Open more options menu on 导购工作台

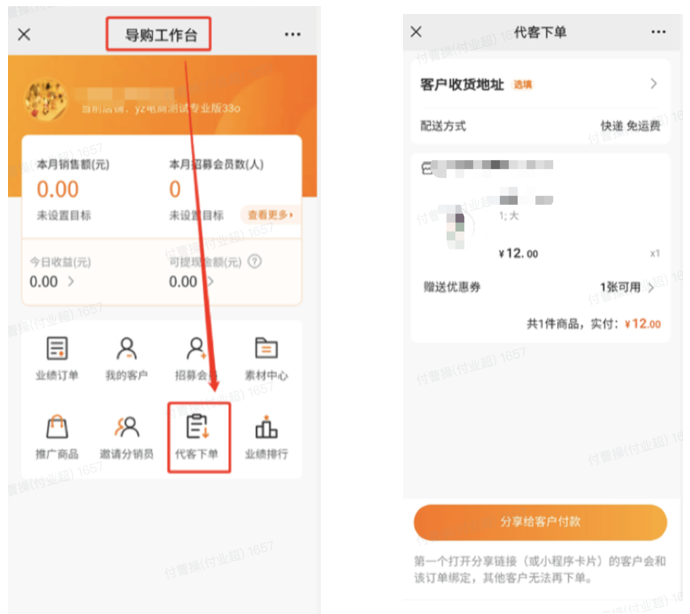(x=292, y=34)
